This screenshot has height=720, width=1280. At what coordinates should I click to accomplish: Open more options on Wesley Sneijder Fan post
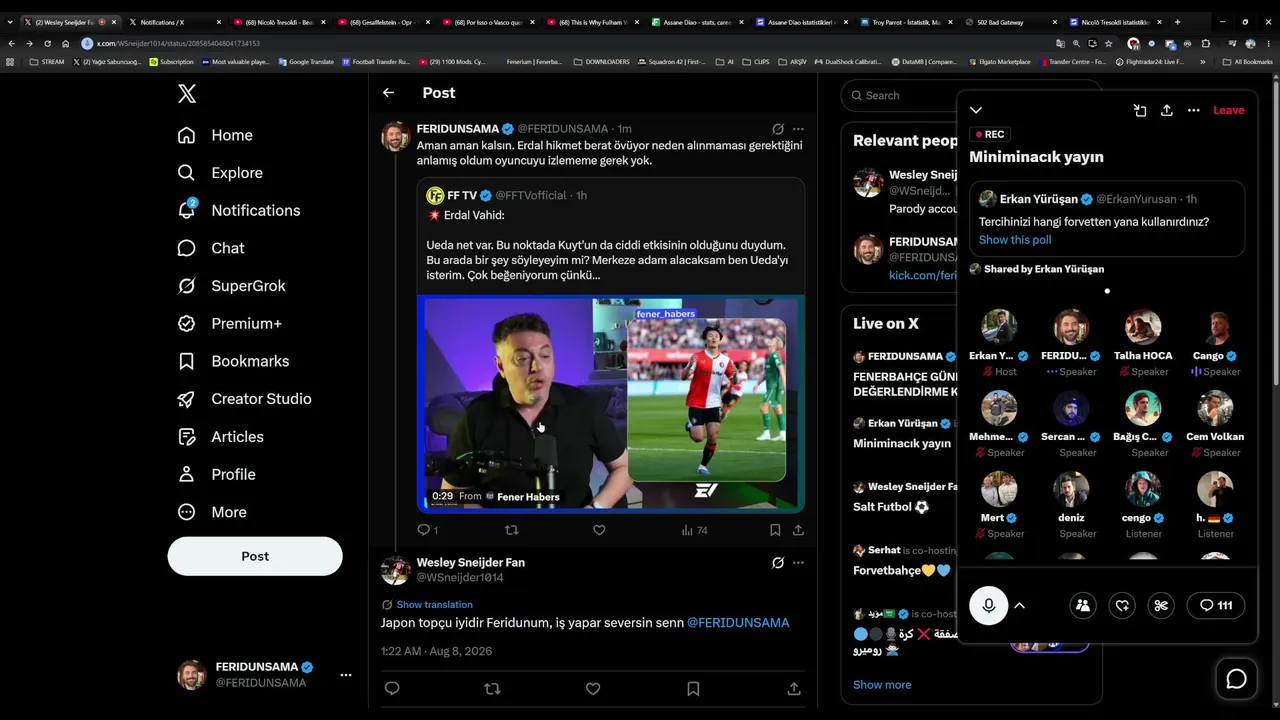pos(798,563)
